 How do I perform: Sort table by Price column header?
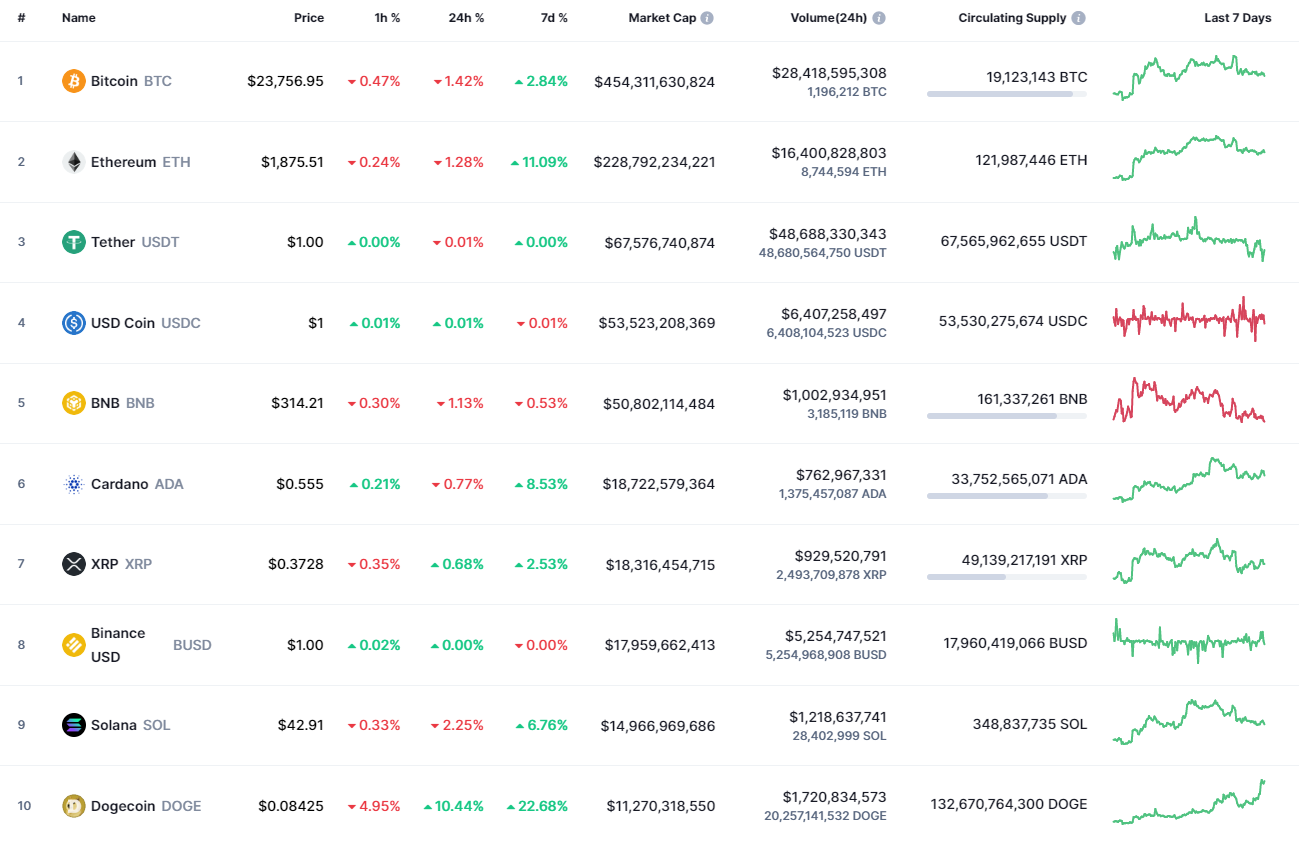tap(309, 18)
